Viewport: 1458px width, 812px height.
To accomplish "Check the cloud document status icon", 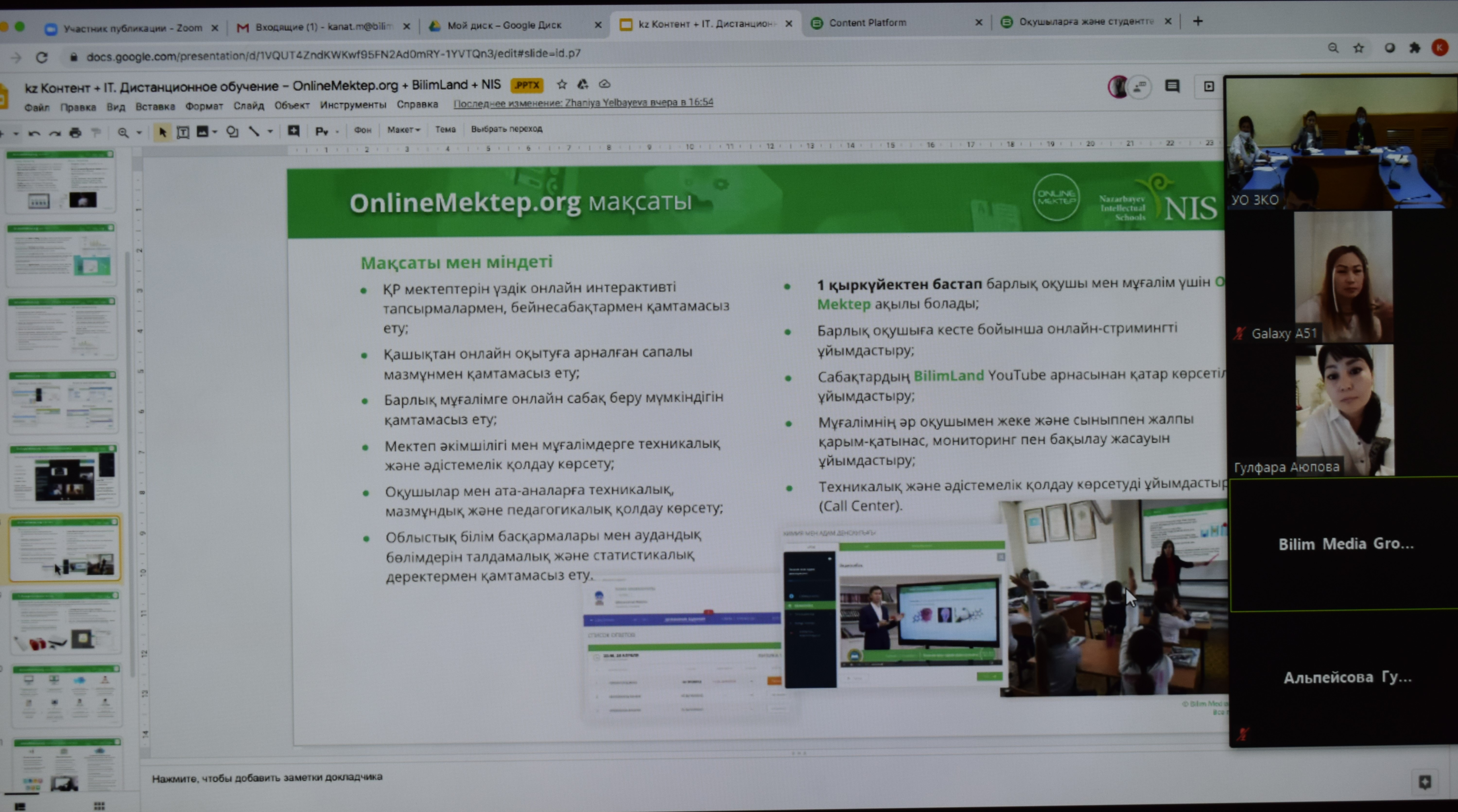I will 605,84.
